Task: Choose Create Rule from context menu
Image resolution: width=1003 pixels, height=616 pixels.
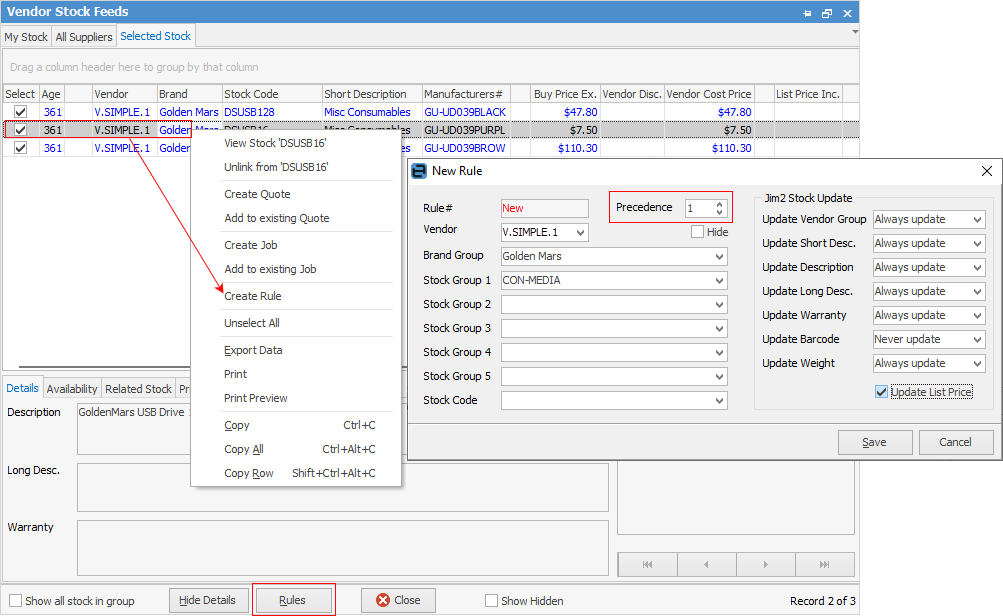Action: click(253, 296)
